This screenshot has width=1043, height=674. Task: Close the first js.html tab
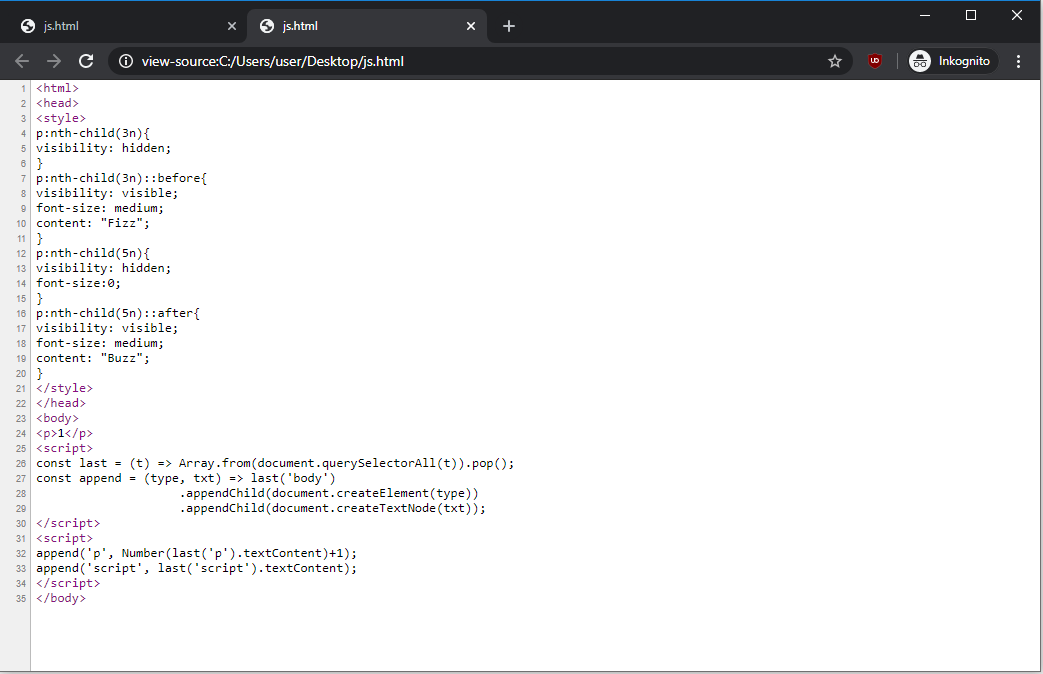pos(231,26)
